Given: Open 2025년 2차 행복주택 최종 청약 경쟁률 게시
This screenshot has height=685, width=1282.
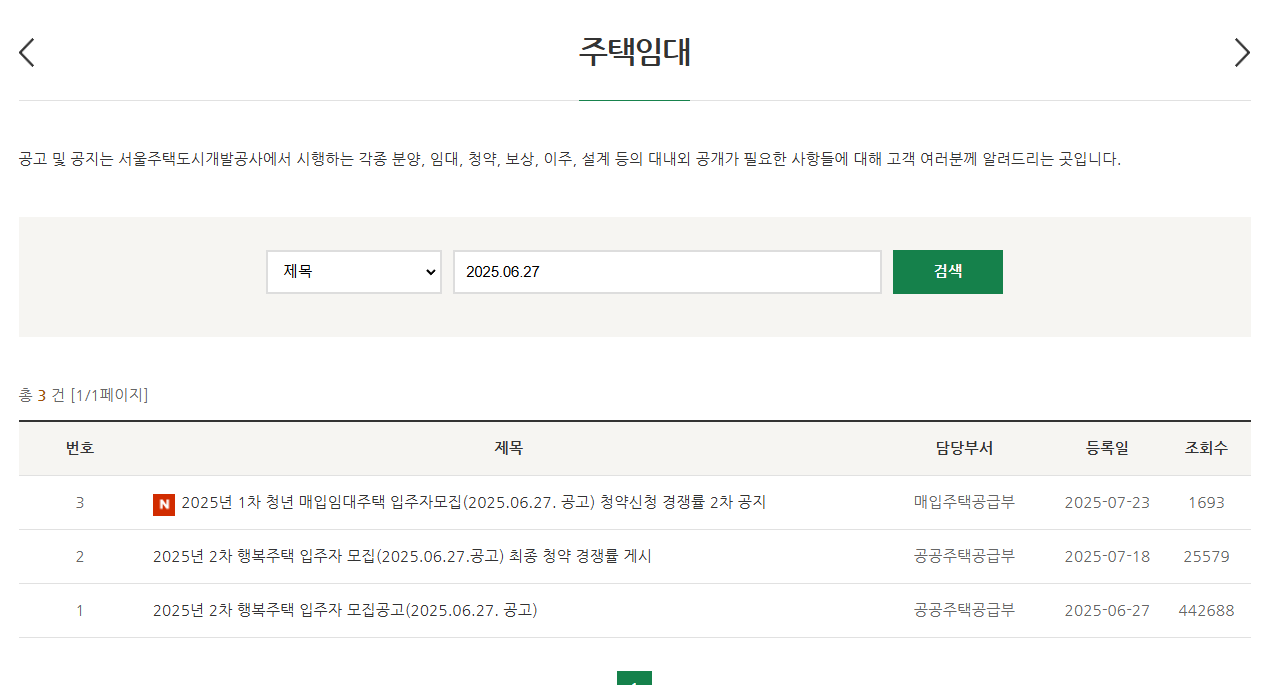Looking at the screenshot, I should pos(402,556).
